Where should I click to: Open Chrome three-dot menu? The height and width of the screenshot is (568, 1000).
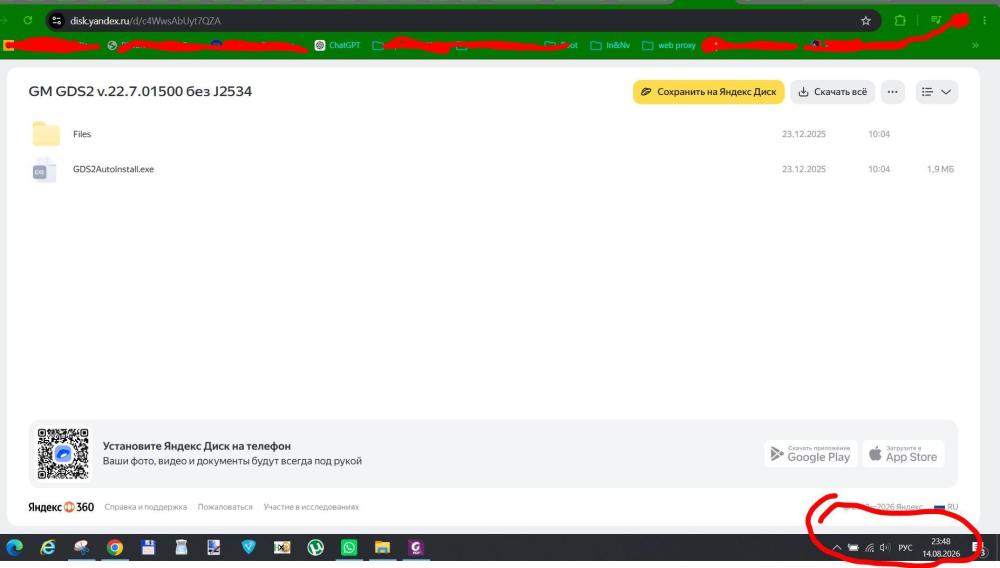click(985, 20)
